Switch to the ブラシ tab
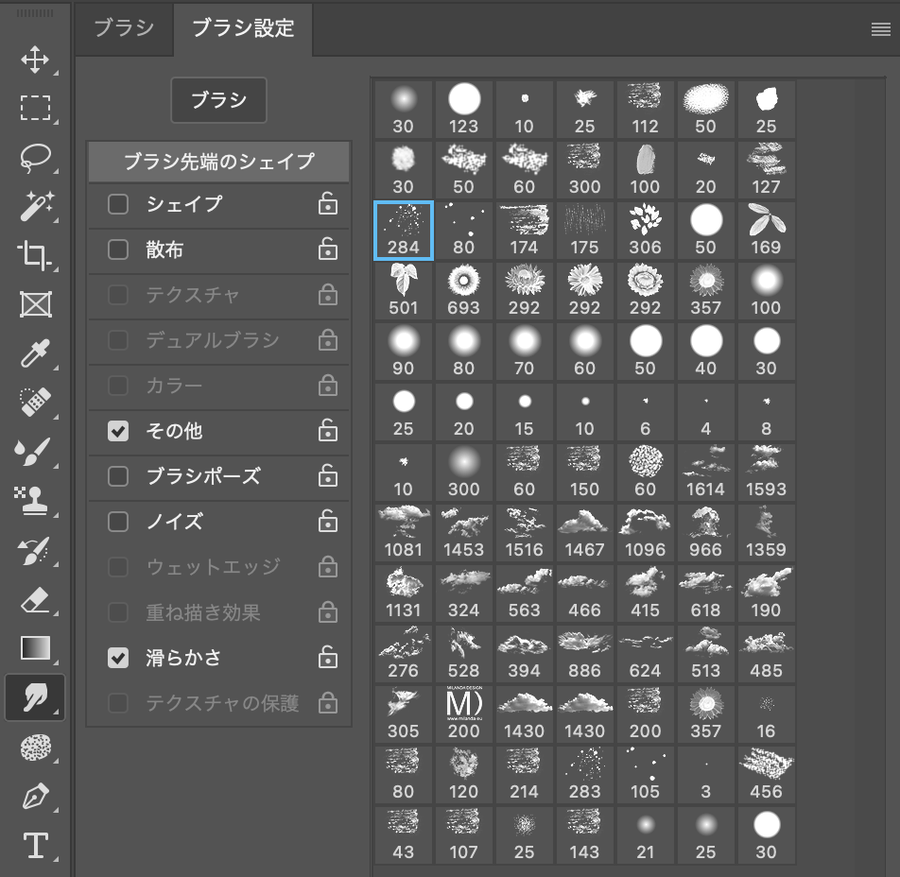This screenshot has width=900, height=877. pyautogui.click(x=124, y=28)
